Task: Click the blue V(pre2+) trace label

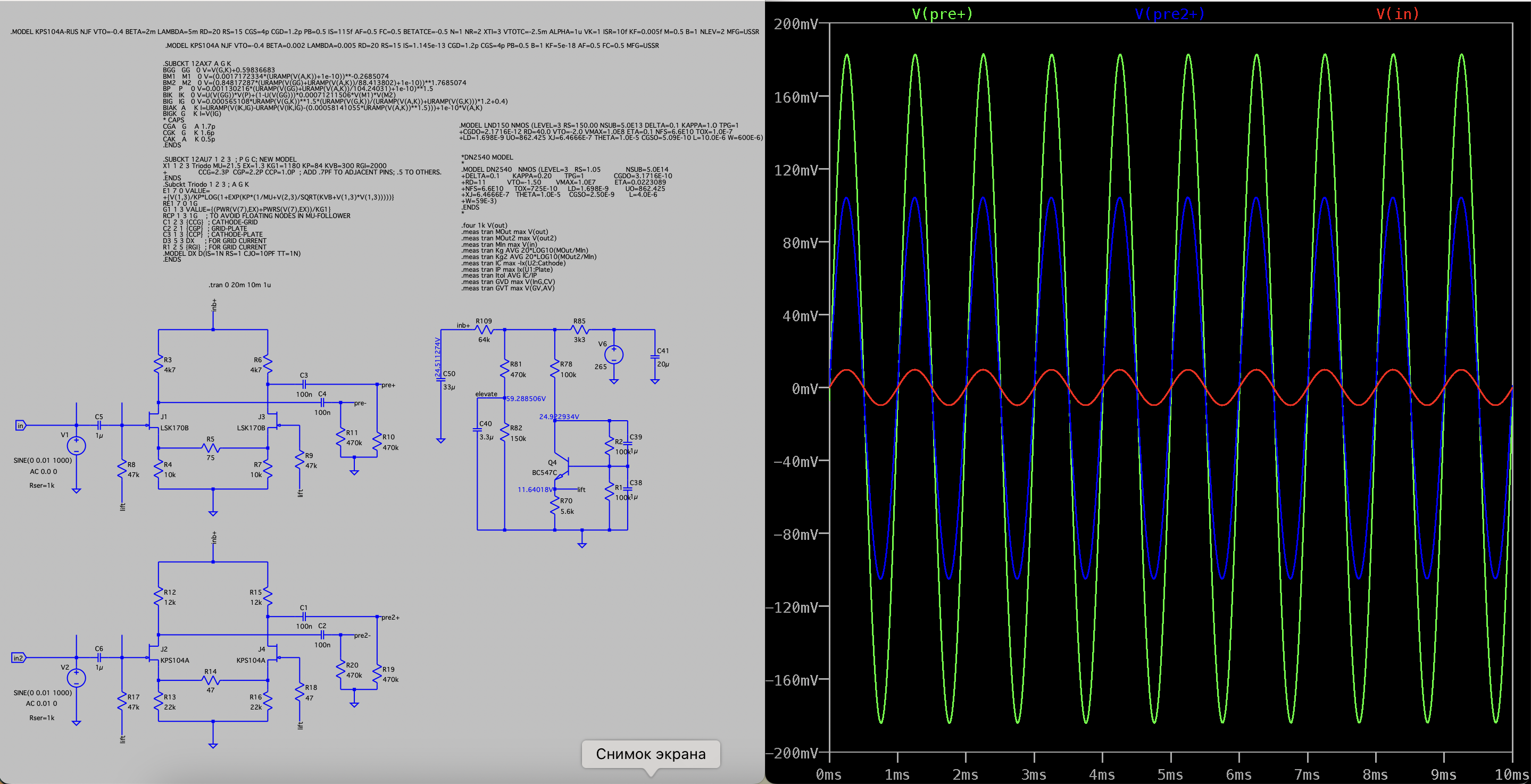Action: 1169,14
